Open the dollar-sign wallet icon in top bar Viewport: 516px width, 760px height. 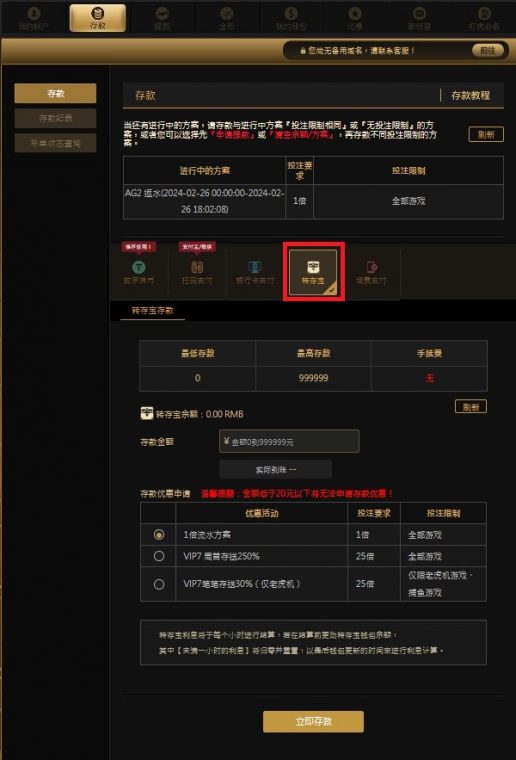(291, 19)
